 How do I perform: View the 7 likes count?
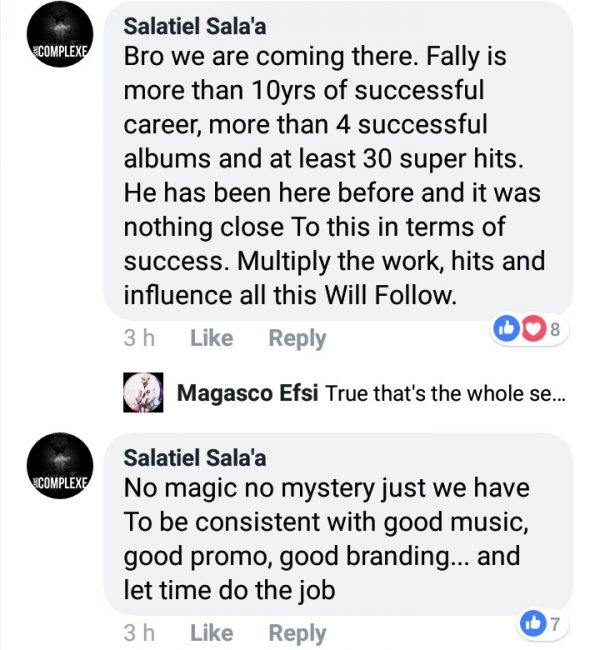553,623
